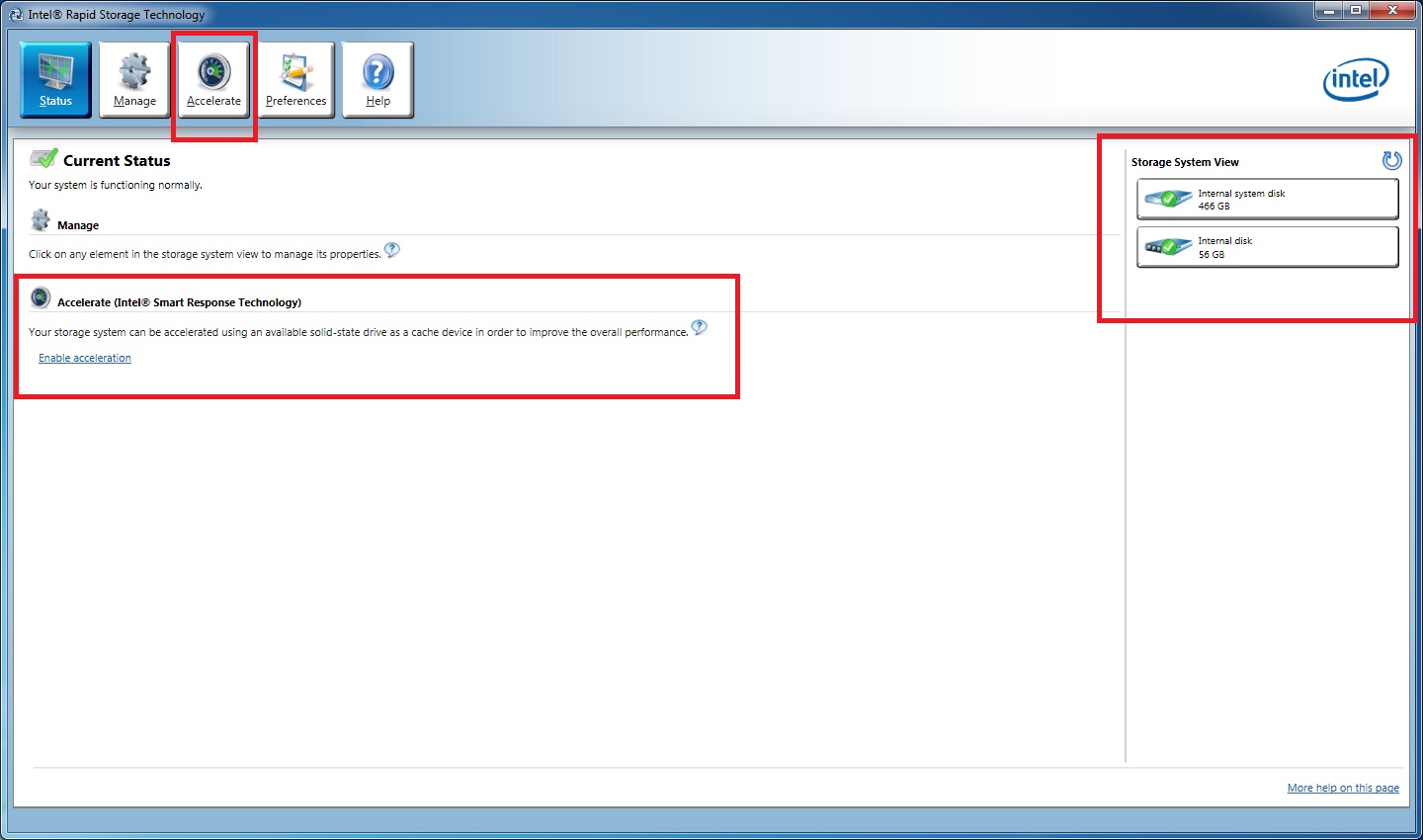The image size is (1423, 840).
Task: Open More help on this page link
Action: click(x=1343, y=788)
